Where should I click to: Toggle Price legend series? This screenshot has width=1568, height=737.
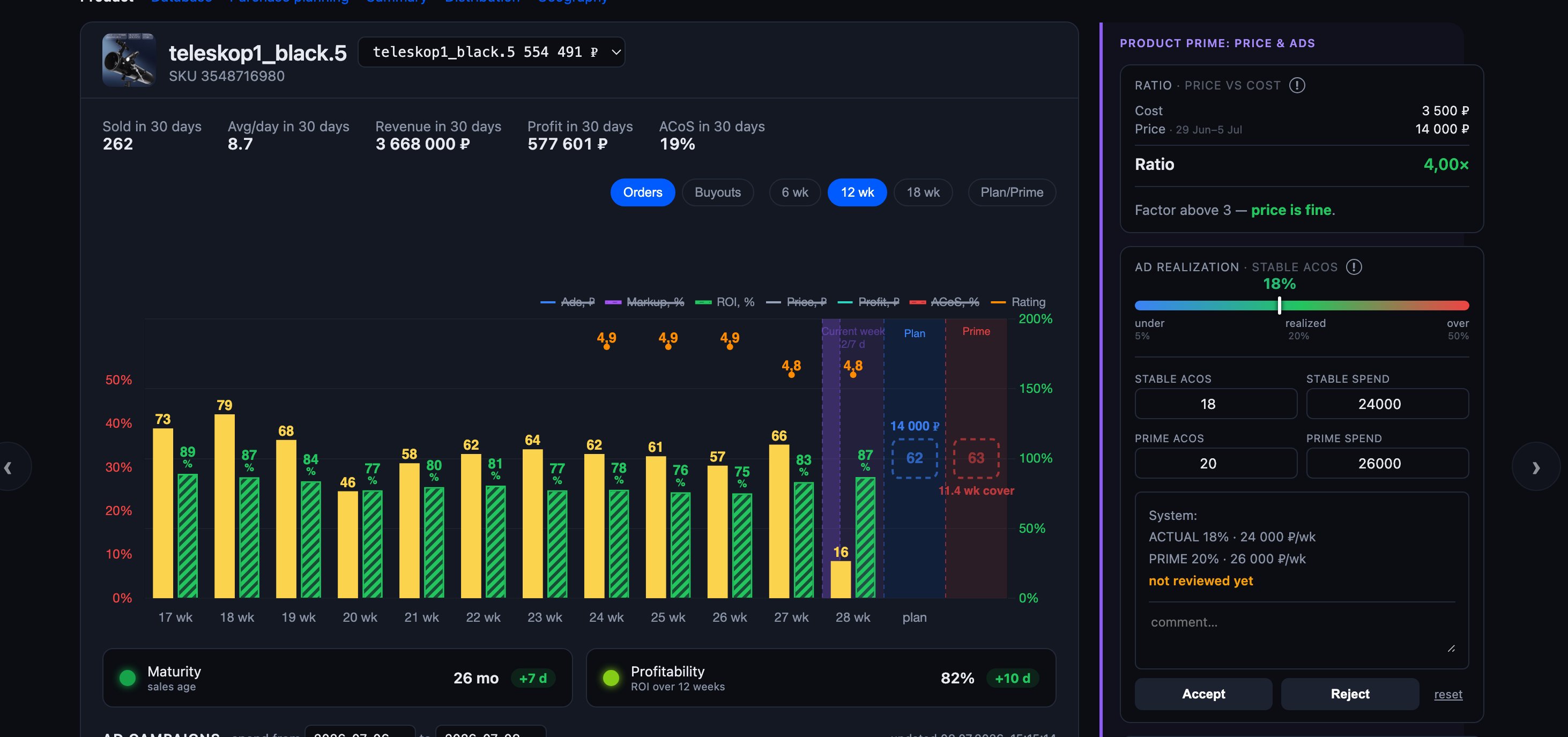click(x=796, y=302)
